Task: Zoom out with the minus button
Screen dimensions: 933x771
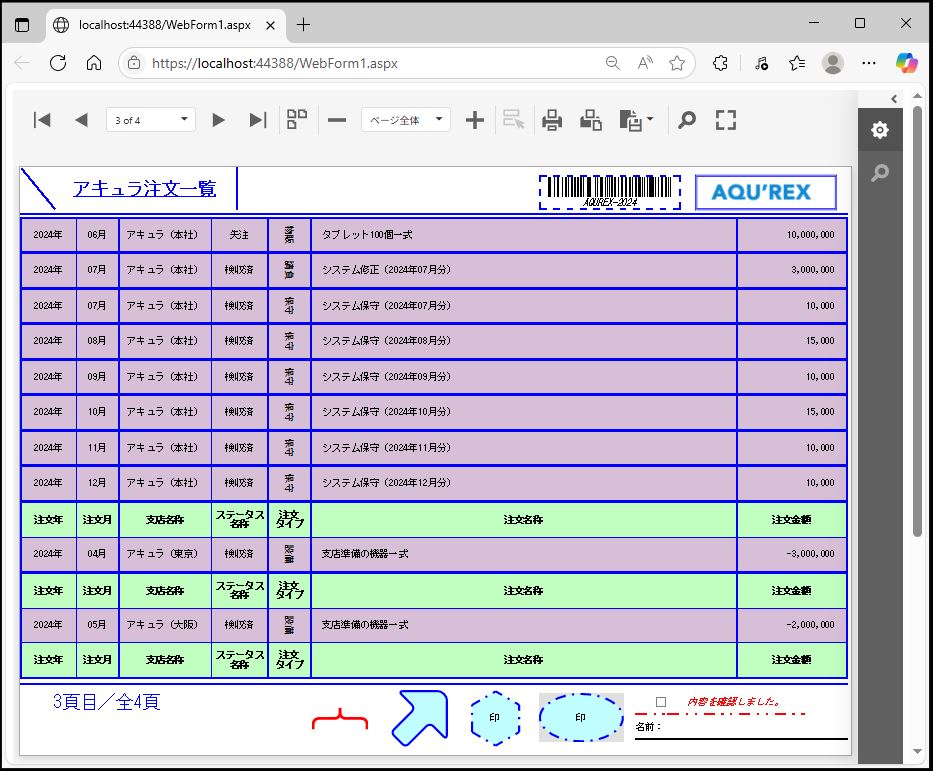Action: point(337,120)
